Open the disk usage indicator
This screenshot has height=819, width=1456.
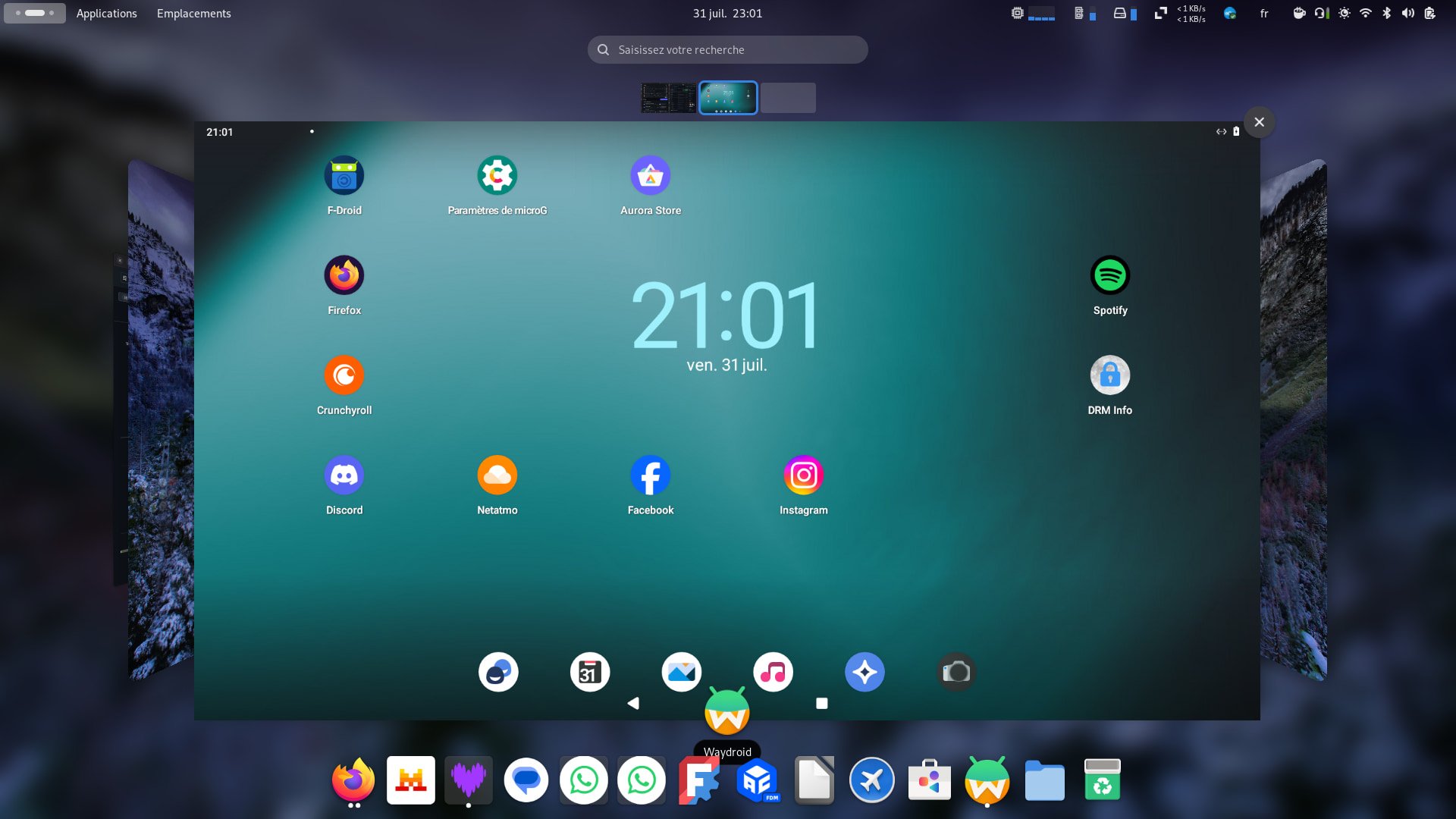[x=1125, y=14]
